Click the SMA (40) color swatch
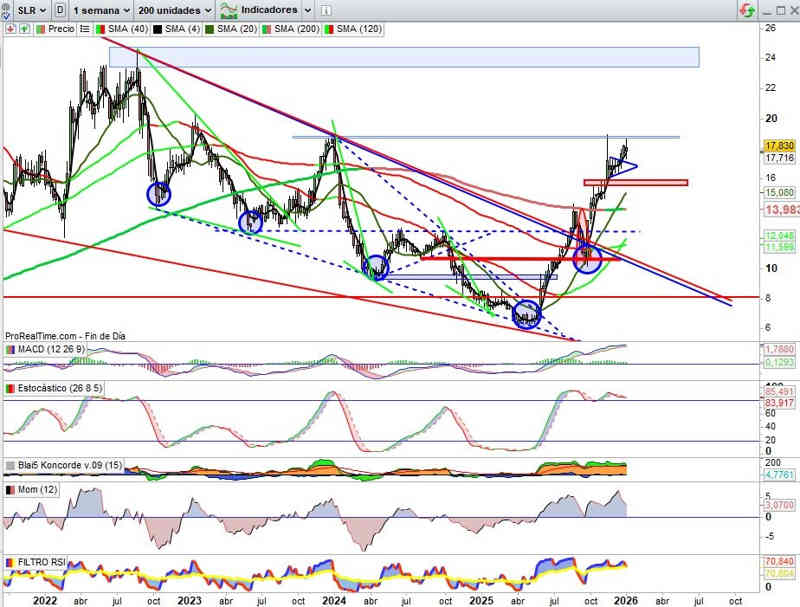 tap(101, 29)
